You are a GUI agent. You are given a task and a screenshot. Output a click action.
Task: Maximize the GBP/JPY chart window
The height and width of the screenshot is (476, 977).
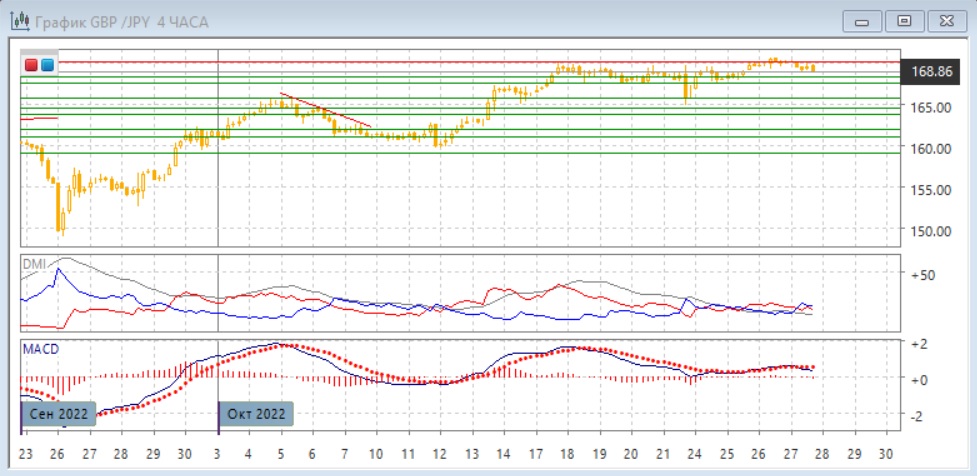904,21
